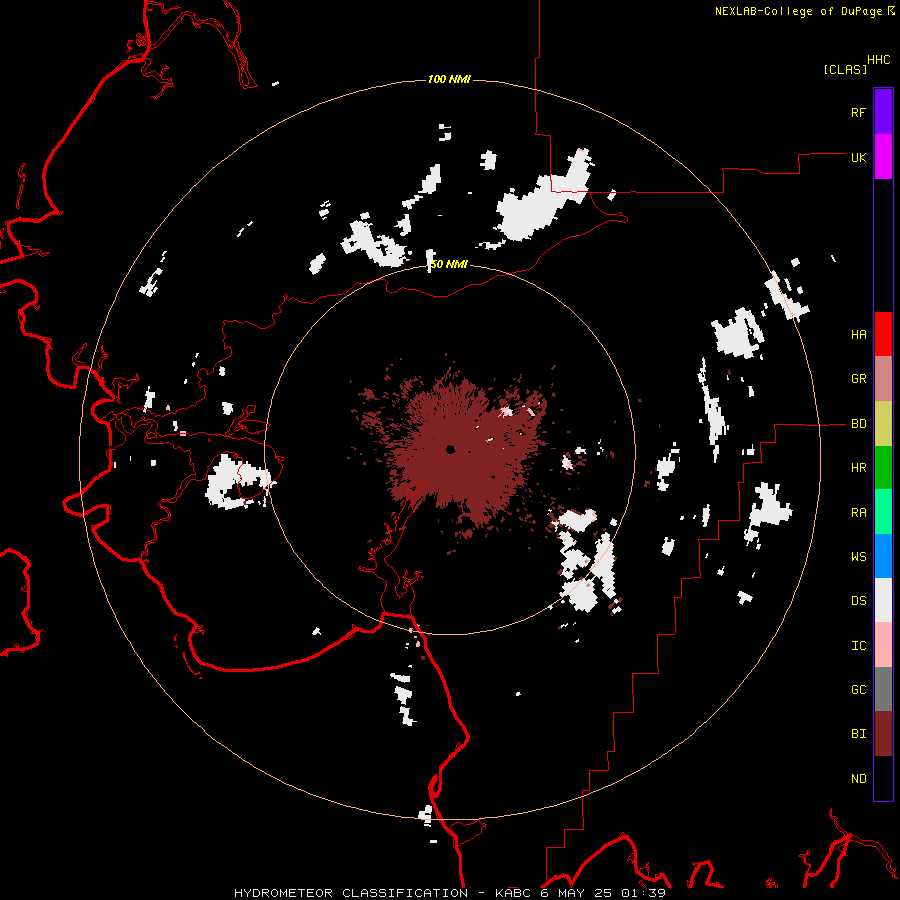
Task: Click the BD yellow legend swatch
Action: [883, 424]
